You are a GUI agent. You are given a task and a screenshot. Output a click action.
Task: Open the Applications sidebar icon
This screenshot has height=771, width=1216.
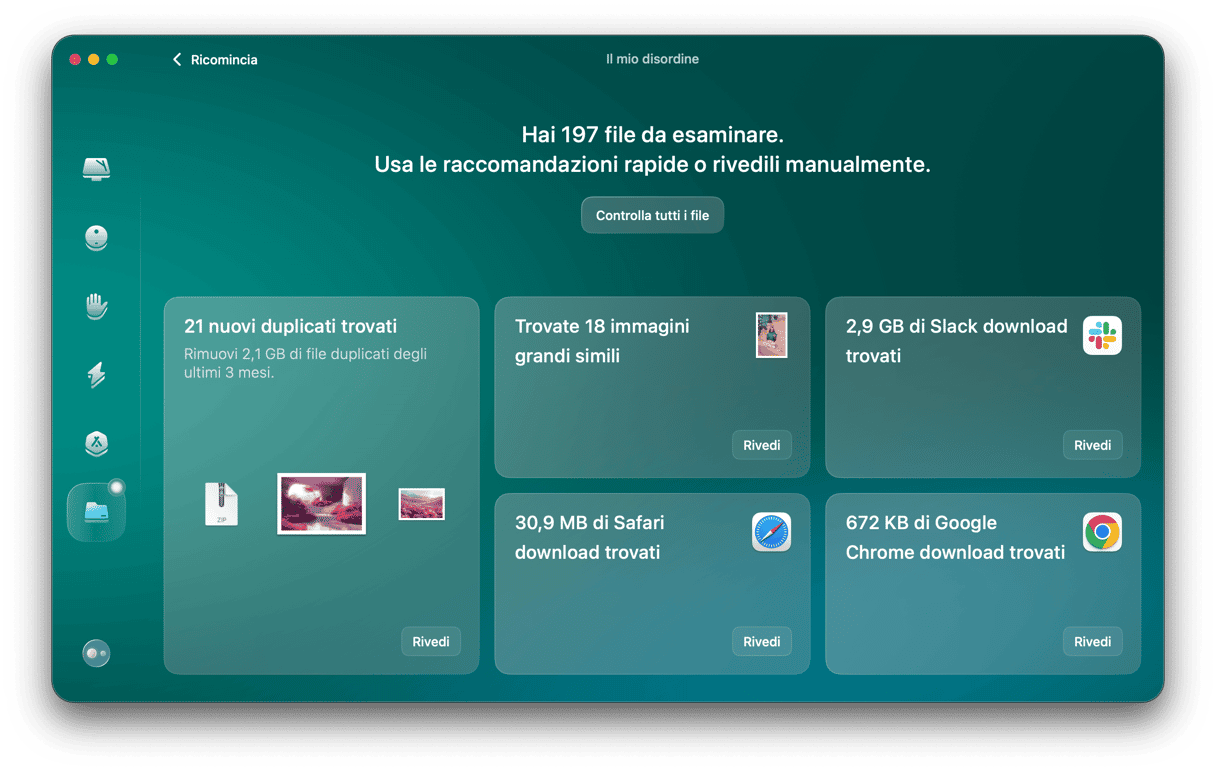click(96, 444)
